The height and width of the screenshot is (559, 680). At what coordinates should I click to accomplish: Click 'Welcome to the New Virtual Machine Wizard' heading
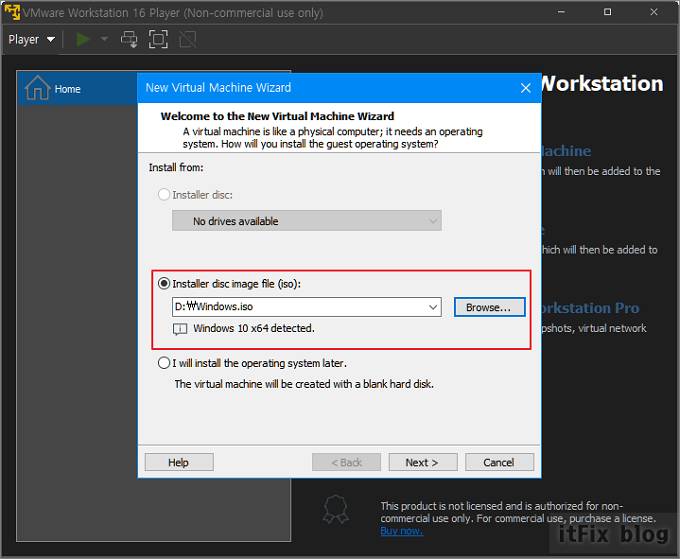pos(277,116)
